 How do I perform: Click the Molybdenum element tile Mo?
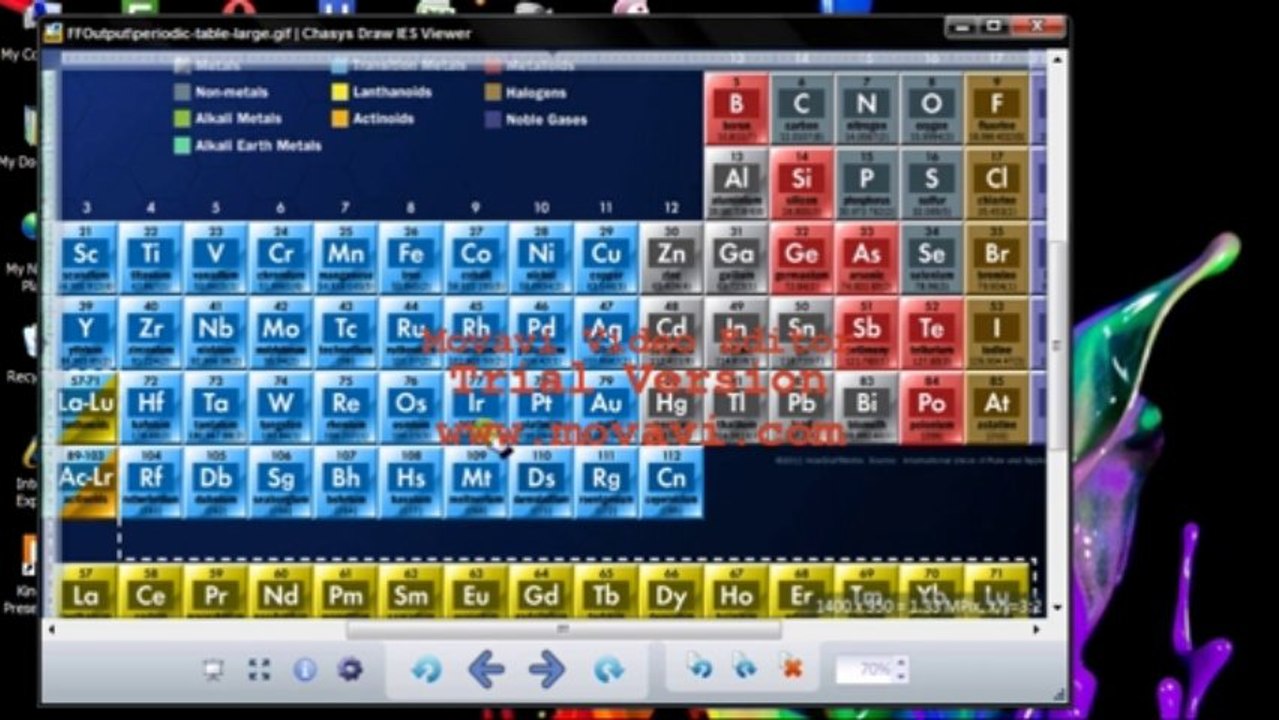tap(281, 333)
